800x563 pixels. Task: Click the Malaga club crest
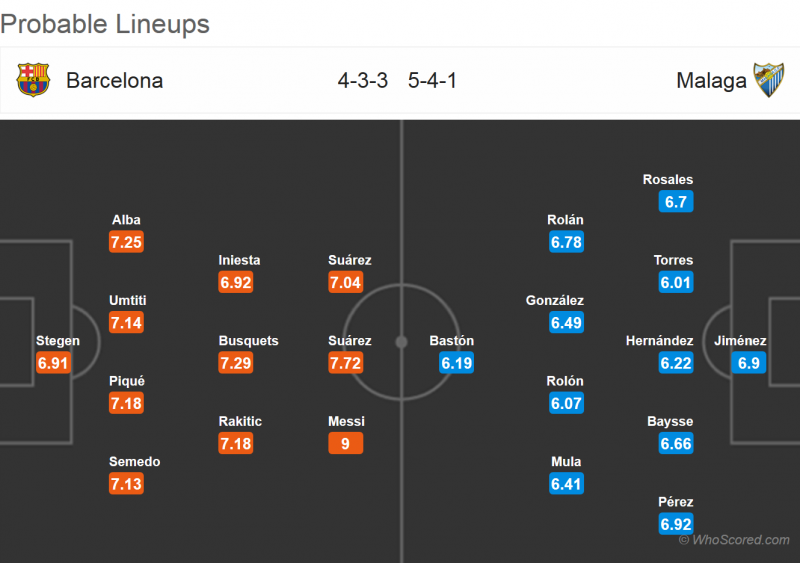tap(768, 80)
